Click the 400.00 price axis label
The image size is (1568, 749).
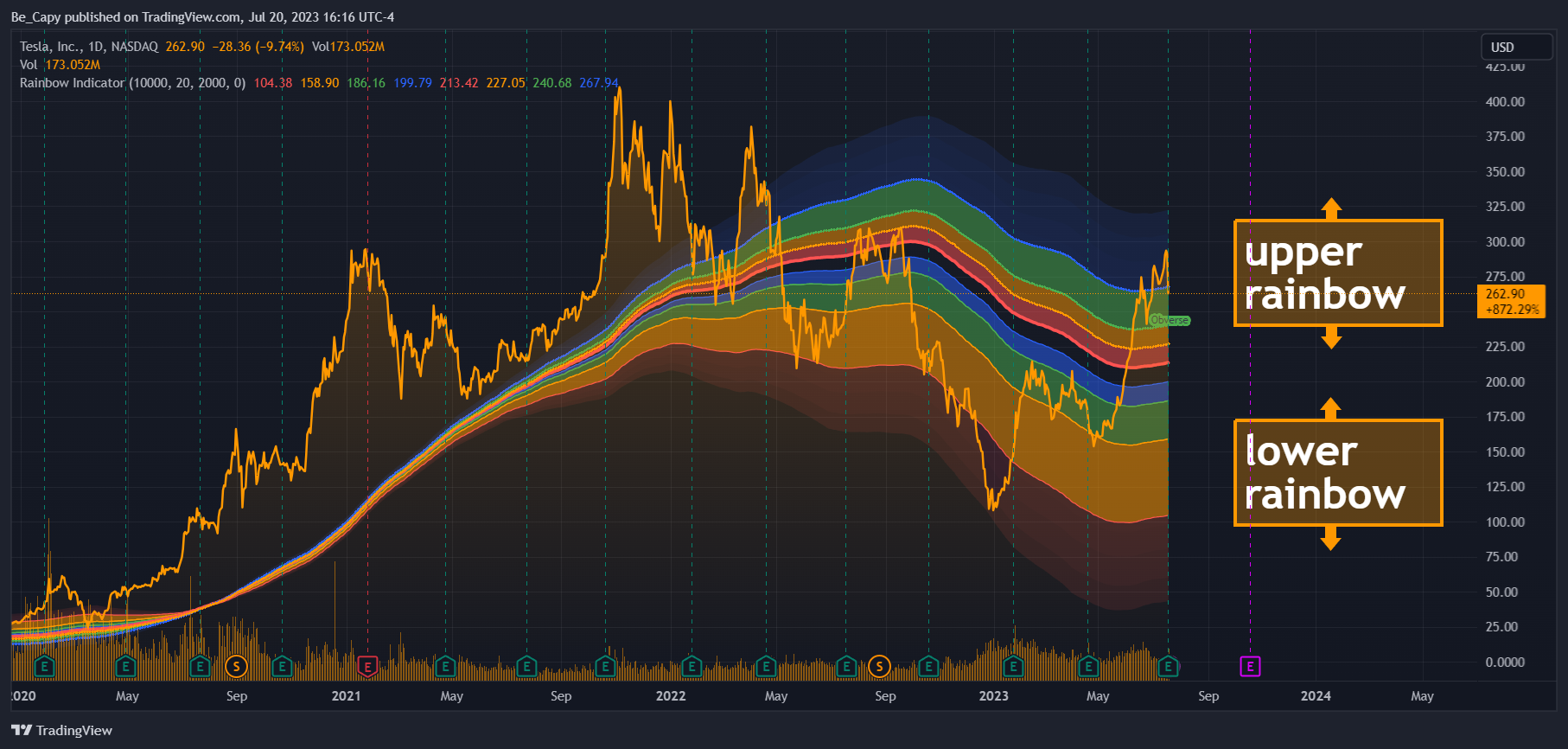point(1505,102)
